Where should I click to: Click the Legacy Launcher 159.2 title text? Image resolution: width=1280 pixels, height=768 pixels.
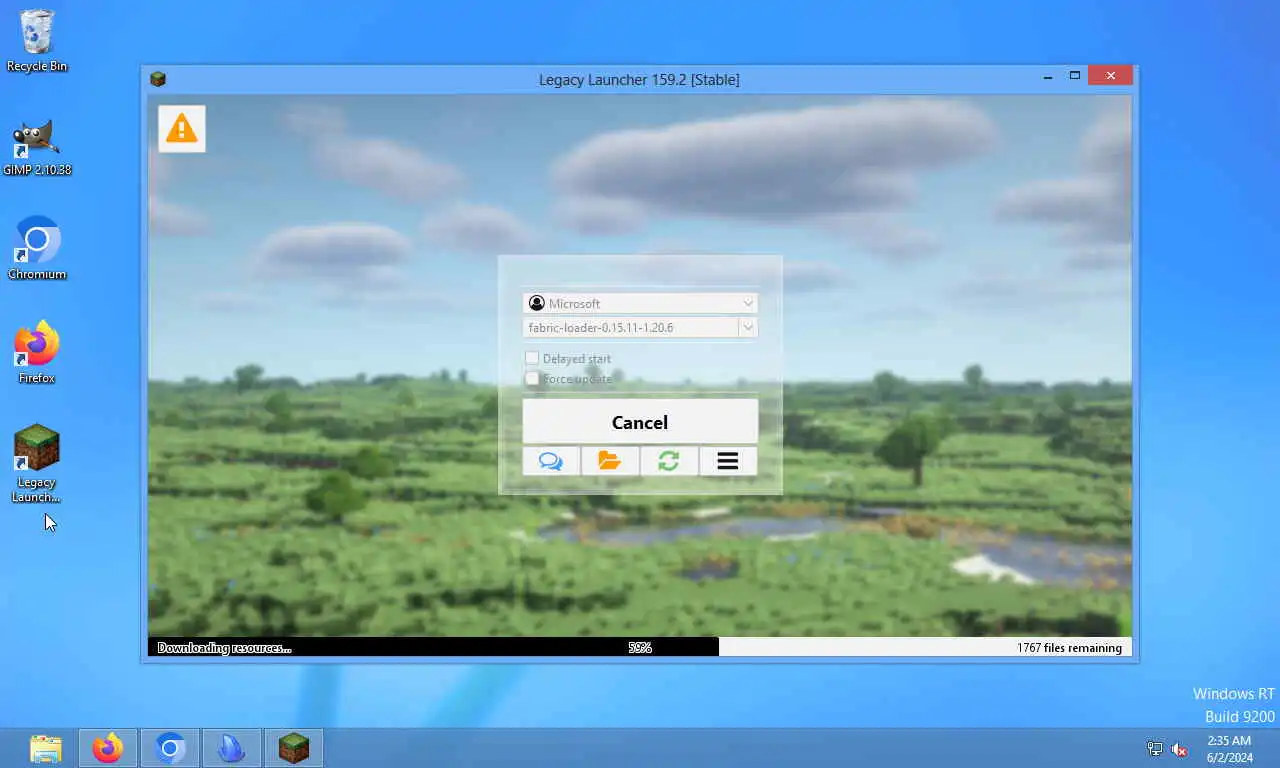click(x=639, y=79)
